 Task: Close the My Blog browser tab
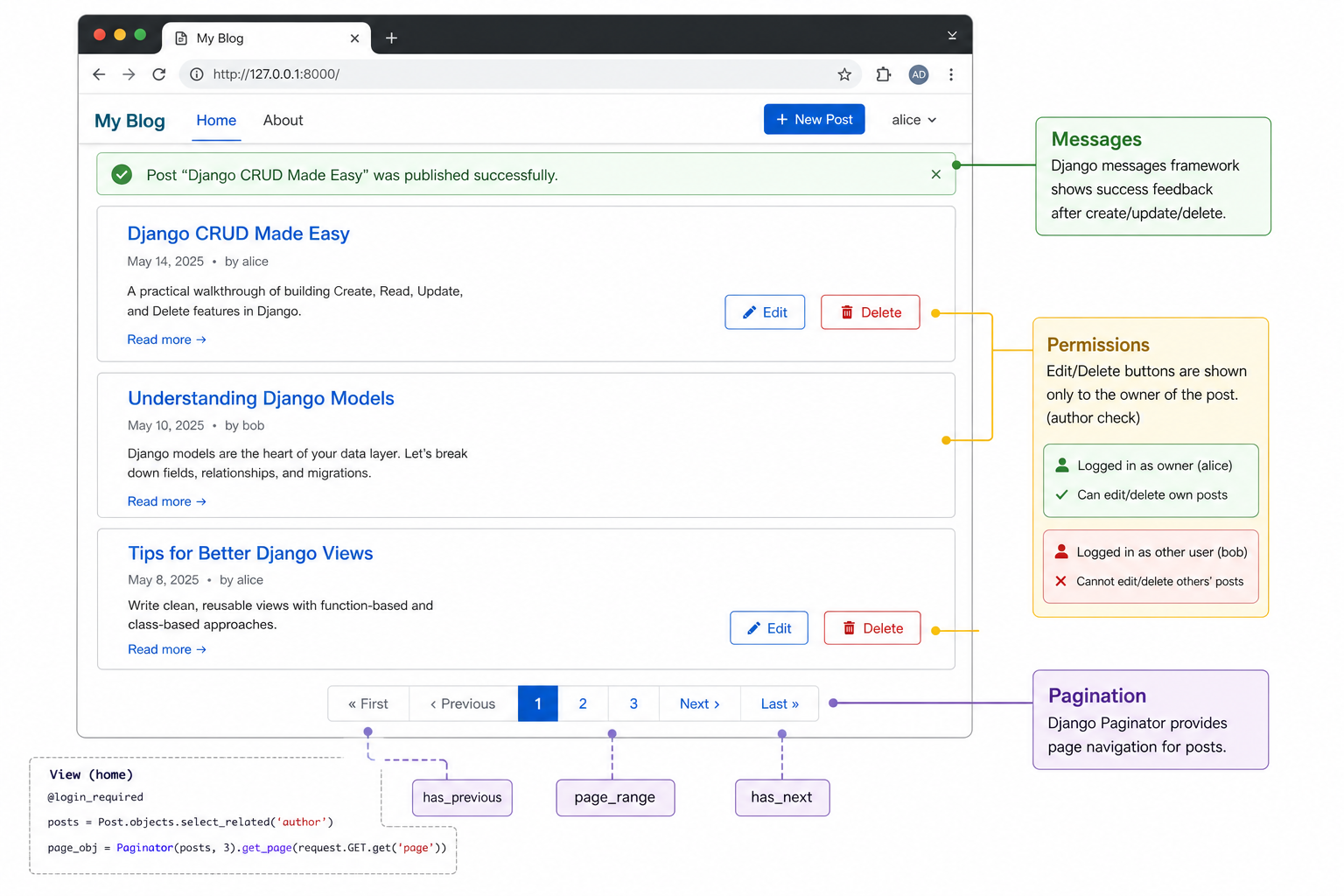354,38
